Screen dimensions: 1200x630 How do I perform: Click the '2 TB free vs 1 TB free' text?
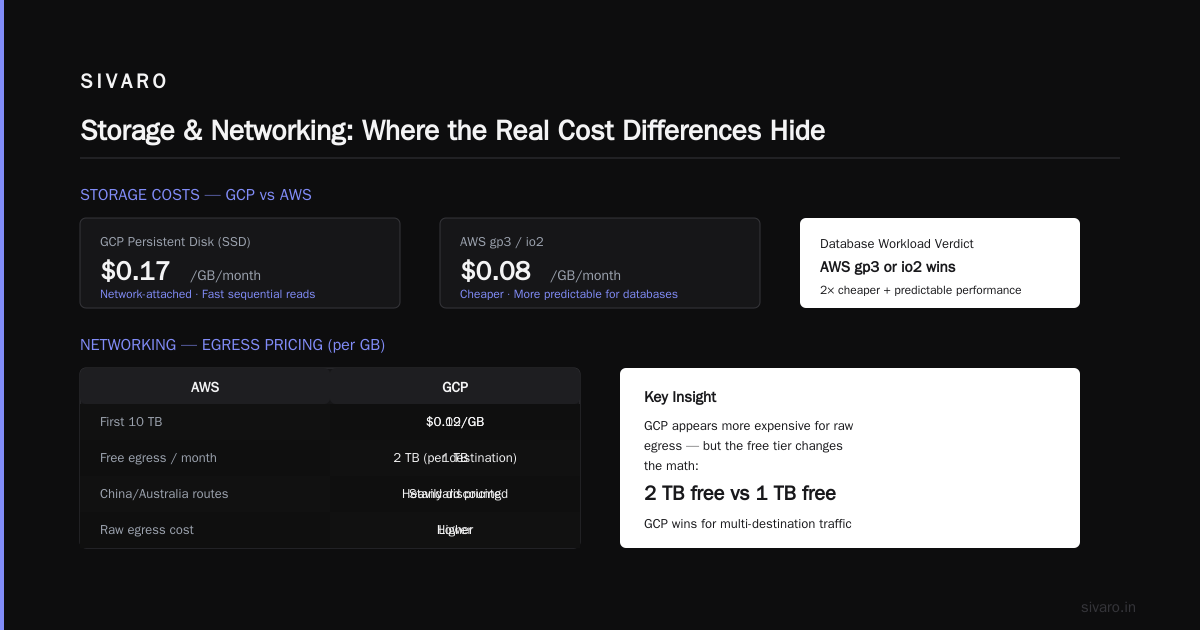coord(740,493)
